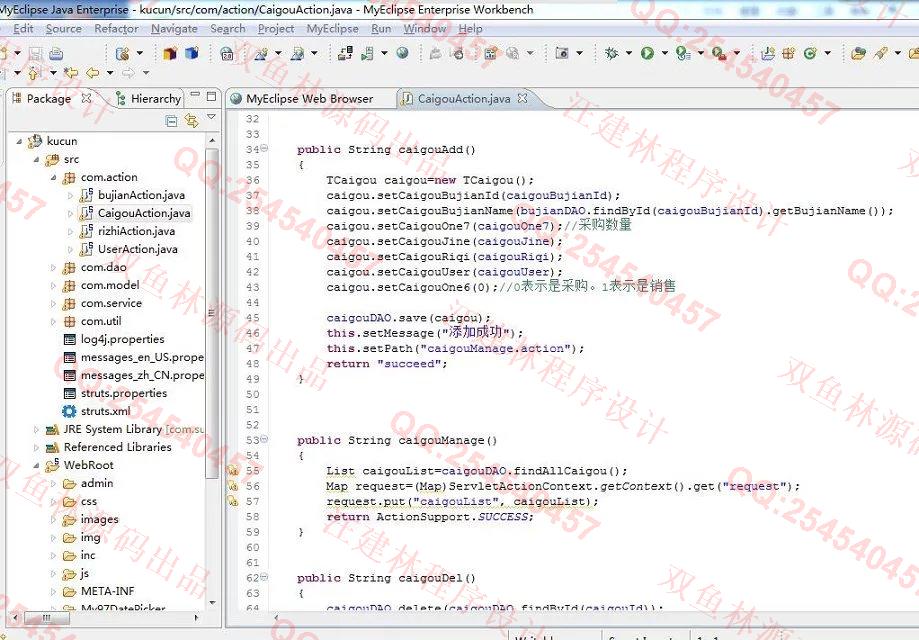
Task: Click the green Run toolbar button
Action: pos(647,53)
